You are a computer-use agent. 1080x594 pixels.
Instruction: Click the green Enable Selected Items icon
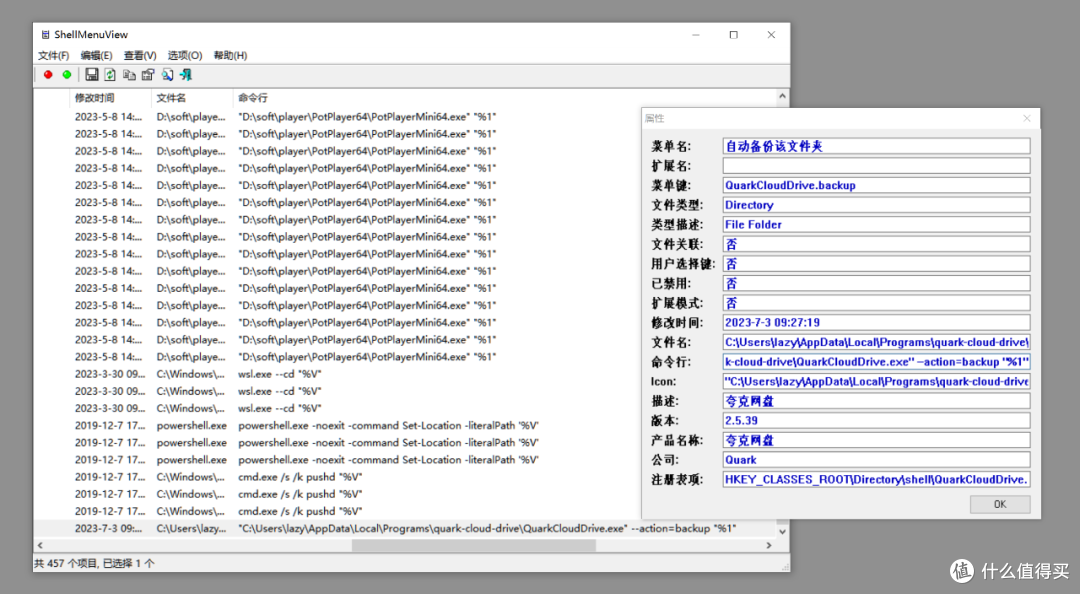67,74
